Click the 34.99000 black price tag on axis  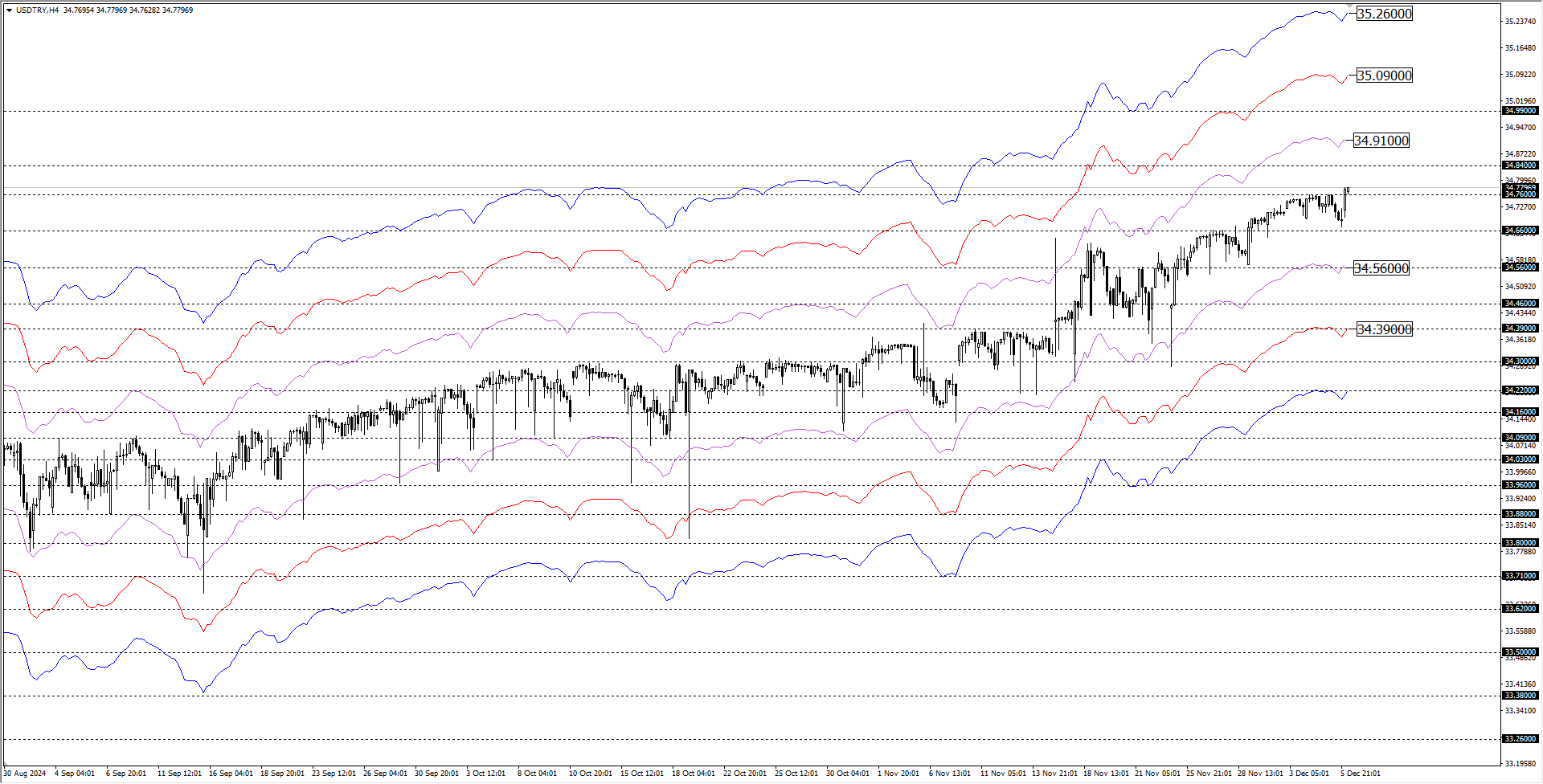[1520, 111]
